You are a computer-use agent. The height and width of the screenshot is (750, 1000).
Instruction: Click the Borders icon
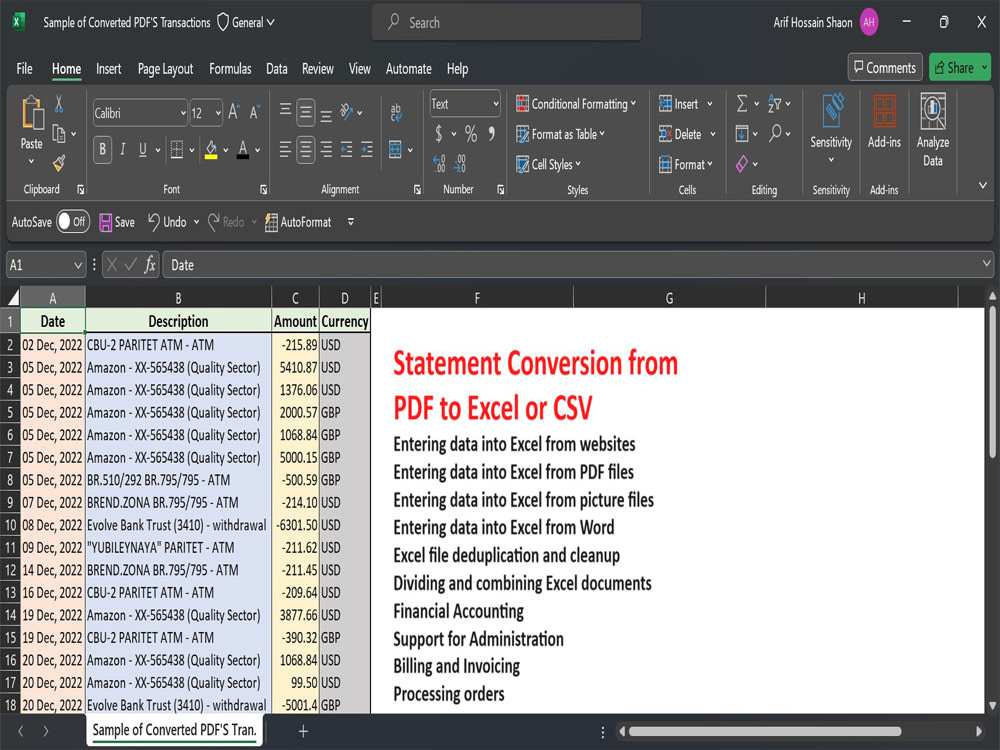tap(177, 150)
